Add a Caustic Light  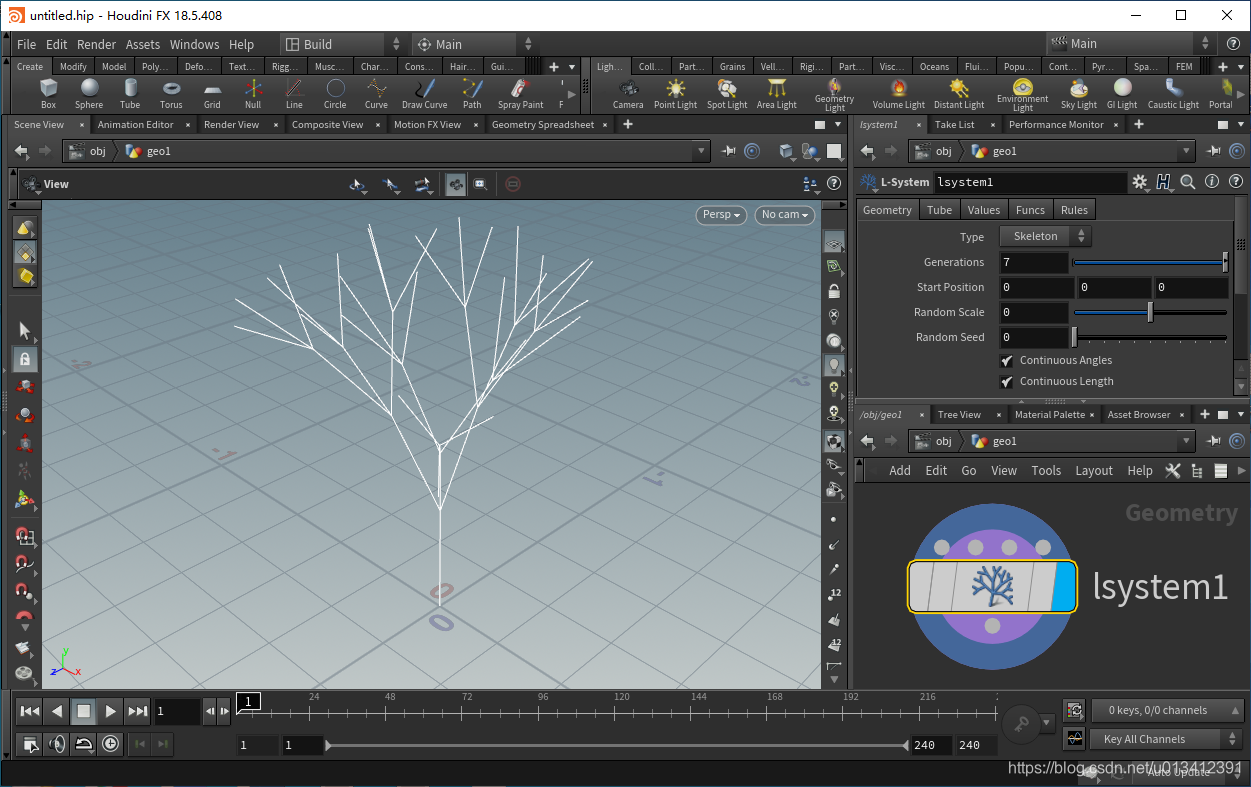[1173, 94]
